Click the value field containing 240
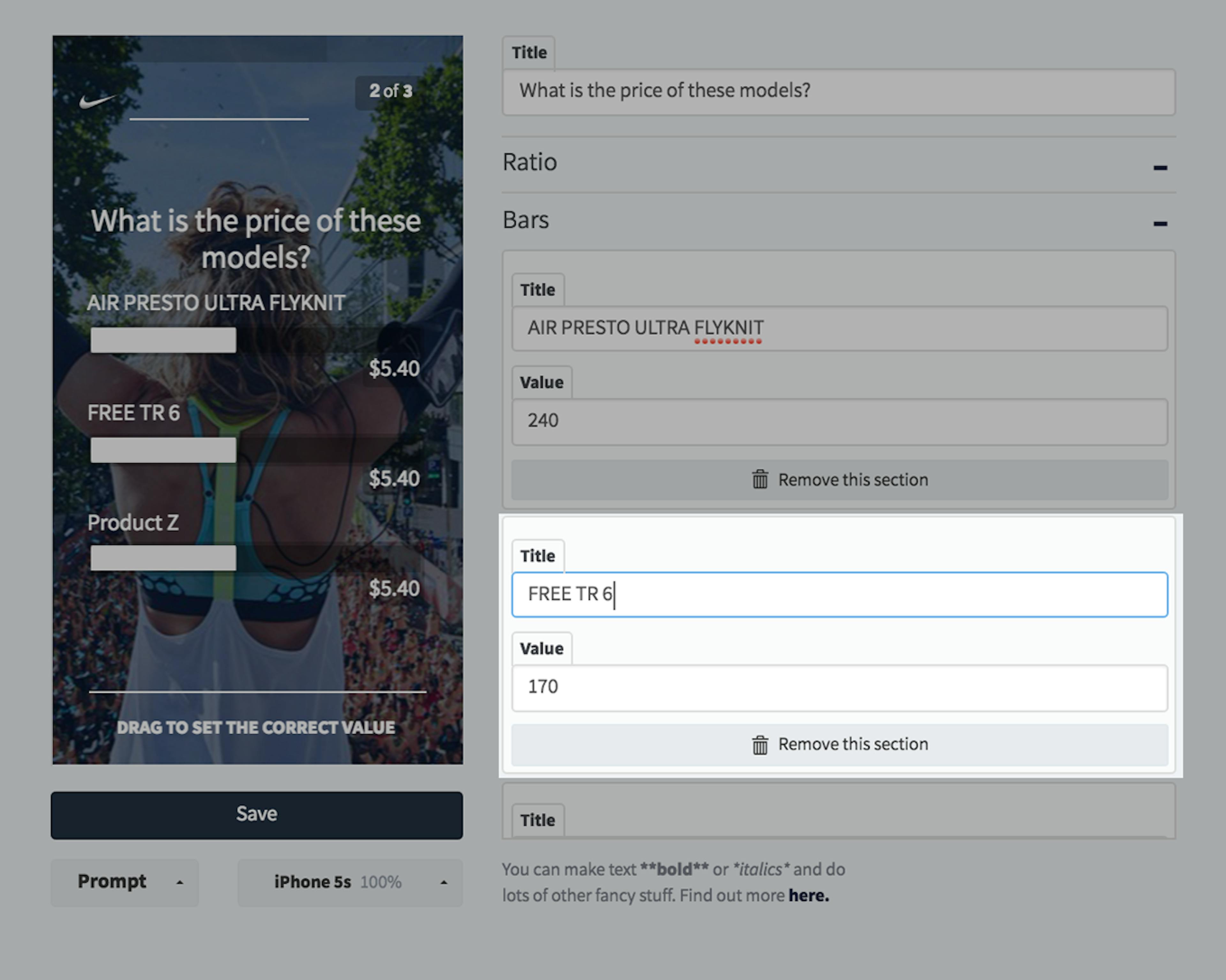1226x980 pixels. [x=839, y=422]
